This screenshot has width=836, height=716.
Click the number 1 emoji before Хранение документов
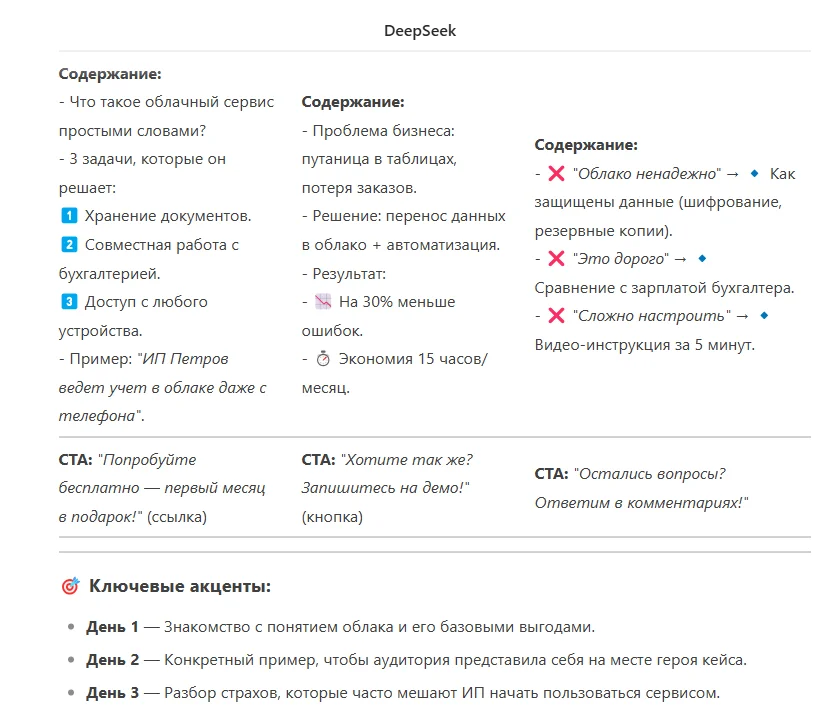click(68, 216)
